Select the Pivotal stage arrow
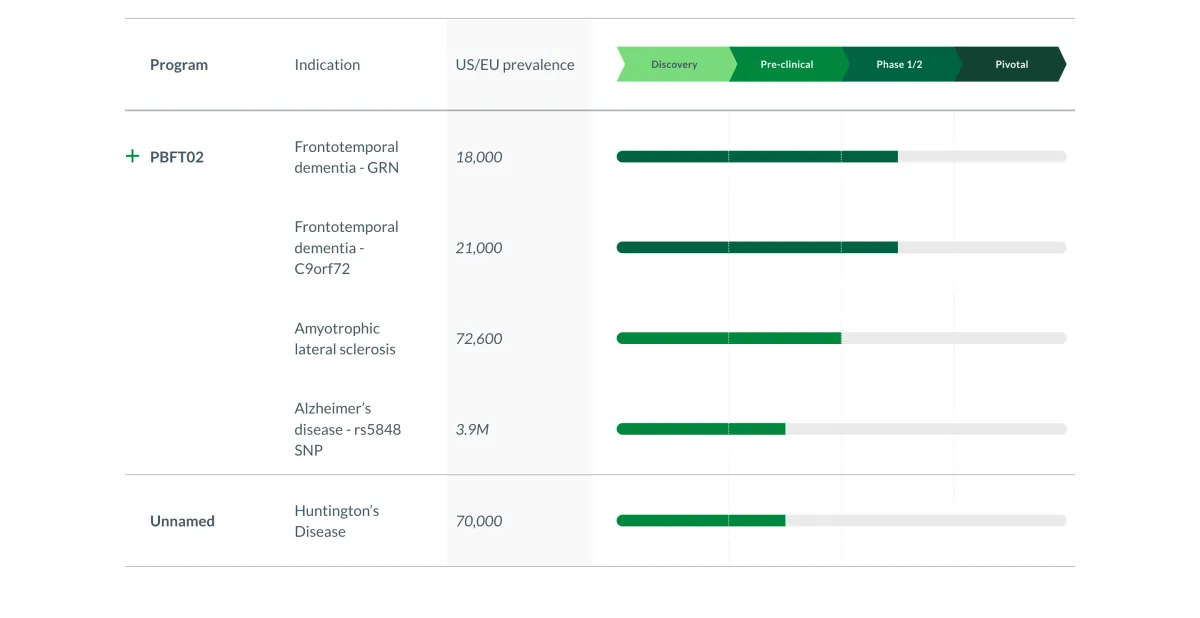The height and width of the screenshot is (618, 1200). [1011, 64]
